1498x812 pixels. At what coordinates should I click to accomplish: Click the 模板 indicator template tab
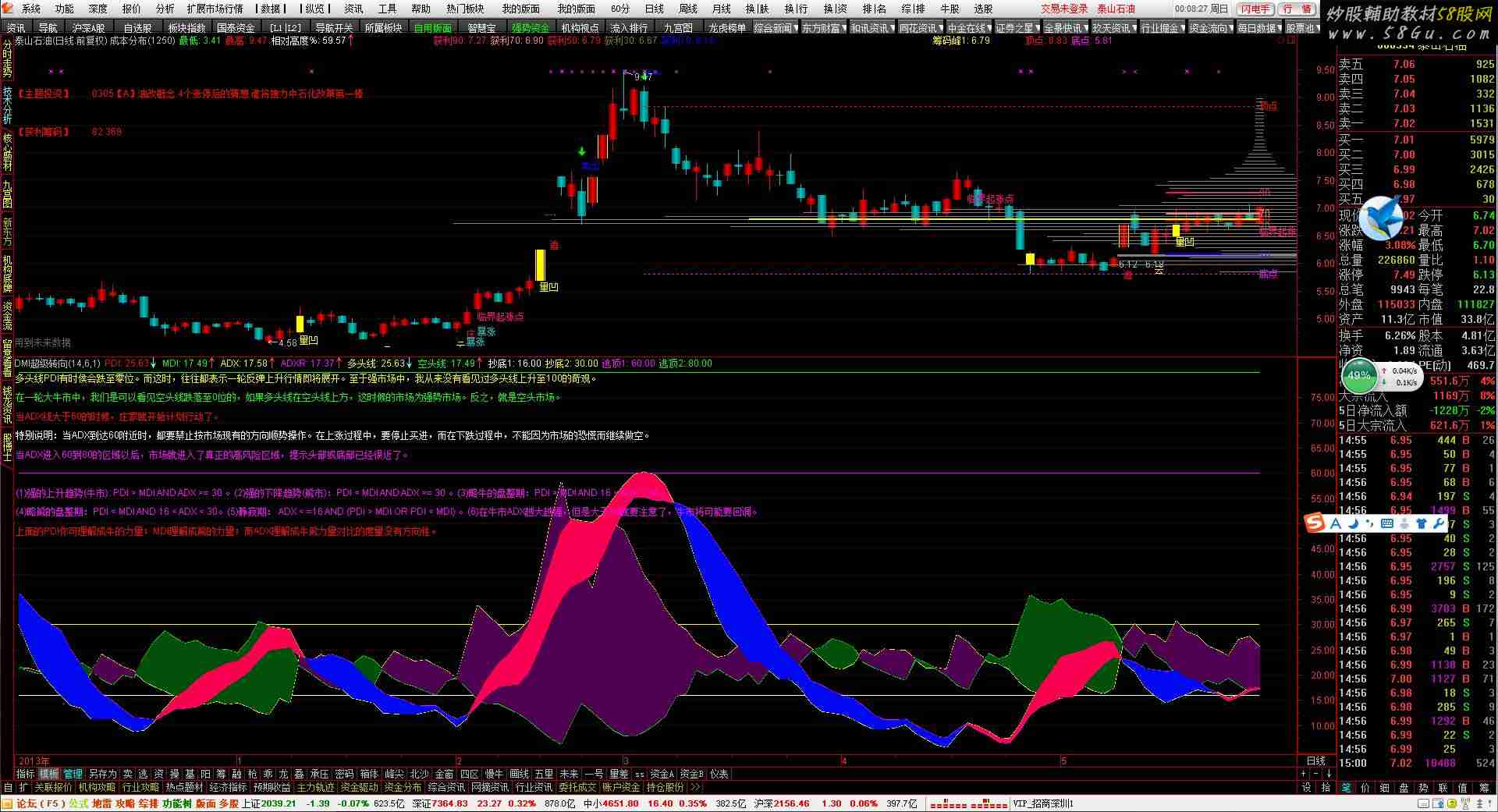point(49,774)
